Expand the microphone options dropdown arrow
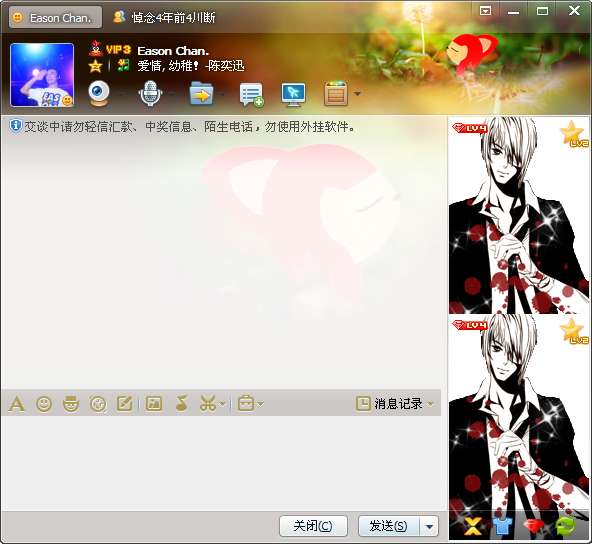592x544 pixels. [x=171, y=94]
